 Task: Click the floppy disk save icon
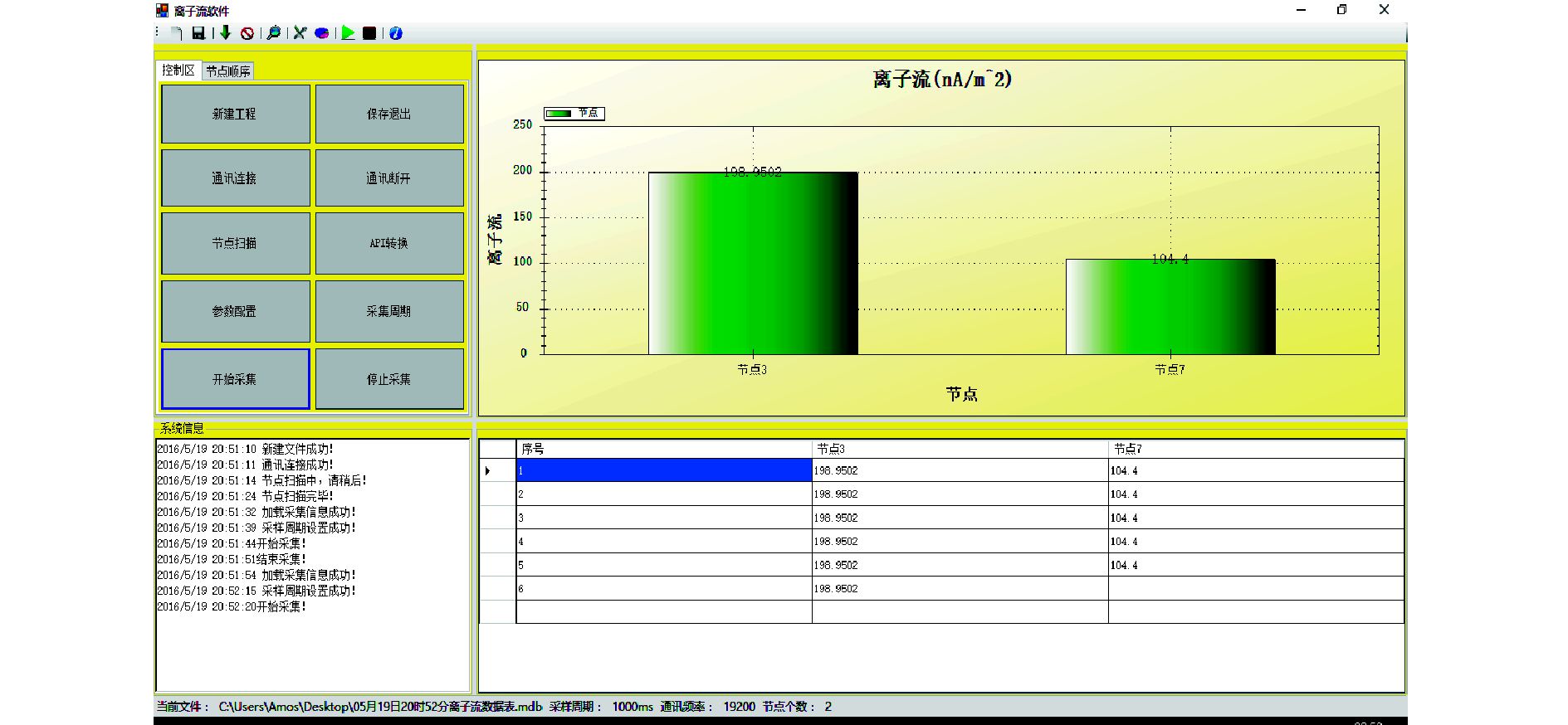pos(198,33)
